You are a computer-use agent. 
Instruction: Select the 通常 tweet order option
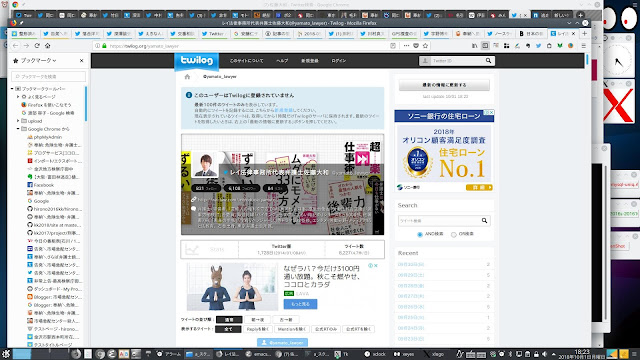(x=229, y=320)
